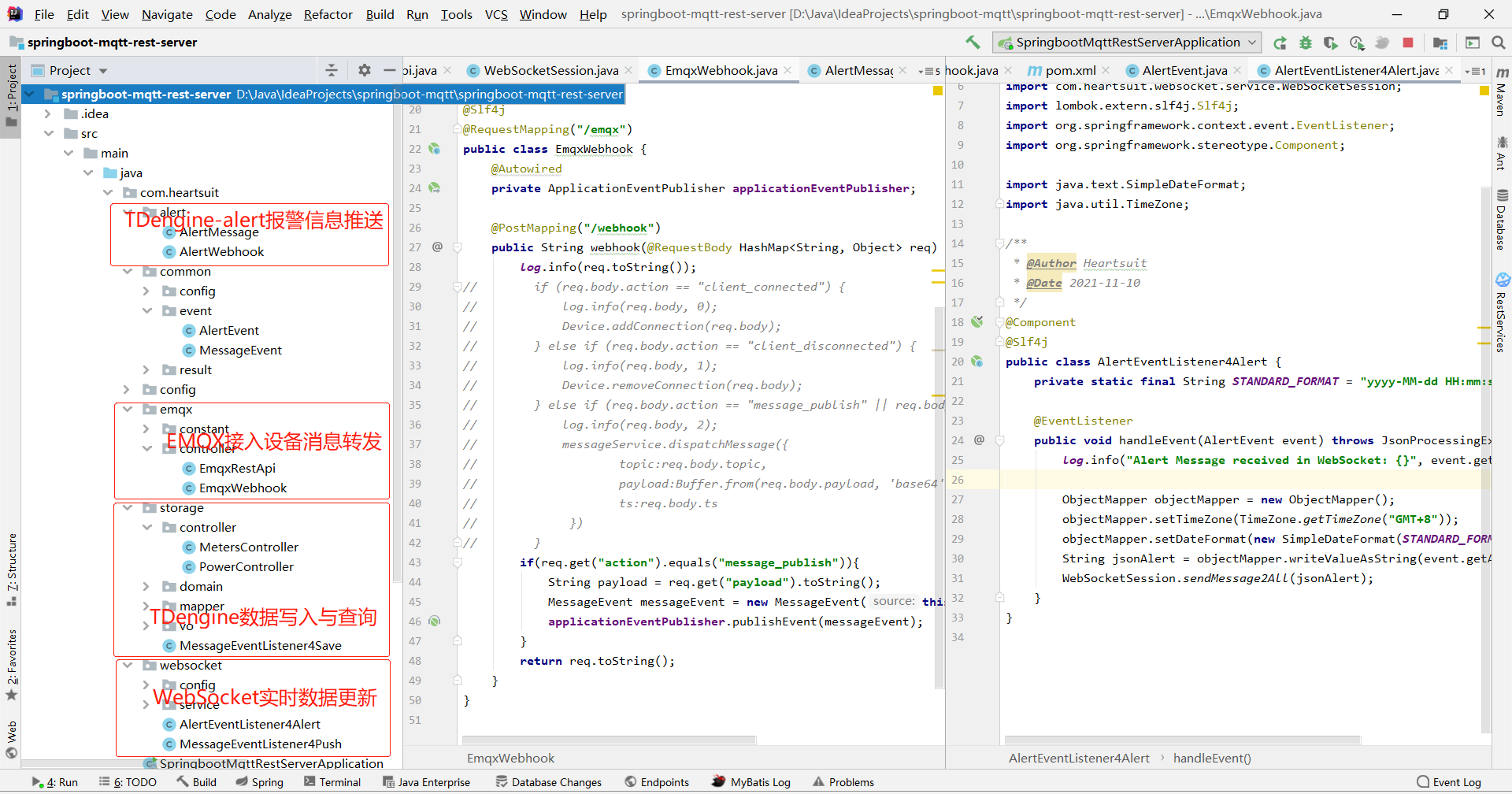Fold the Javadoc comment at line 14

999,243
